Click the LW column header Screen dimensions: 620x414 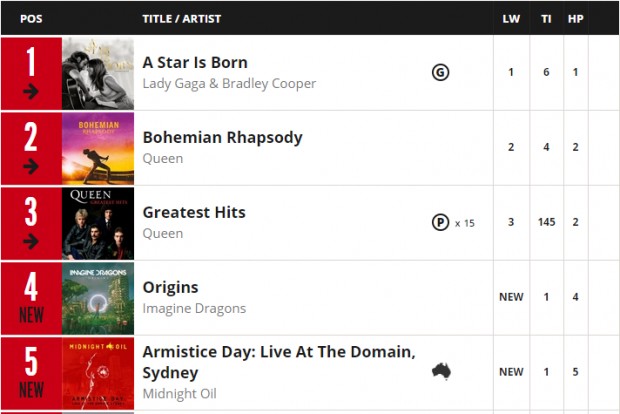coord(511,19)
